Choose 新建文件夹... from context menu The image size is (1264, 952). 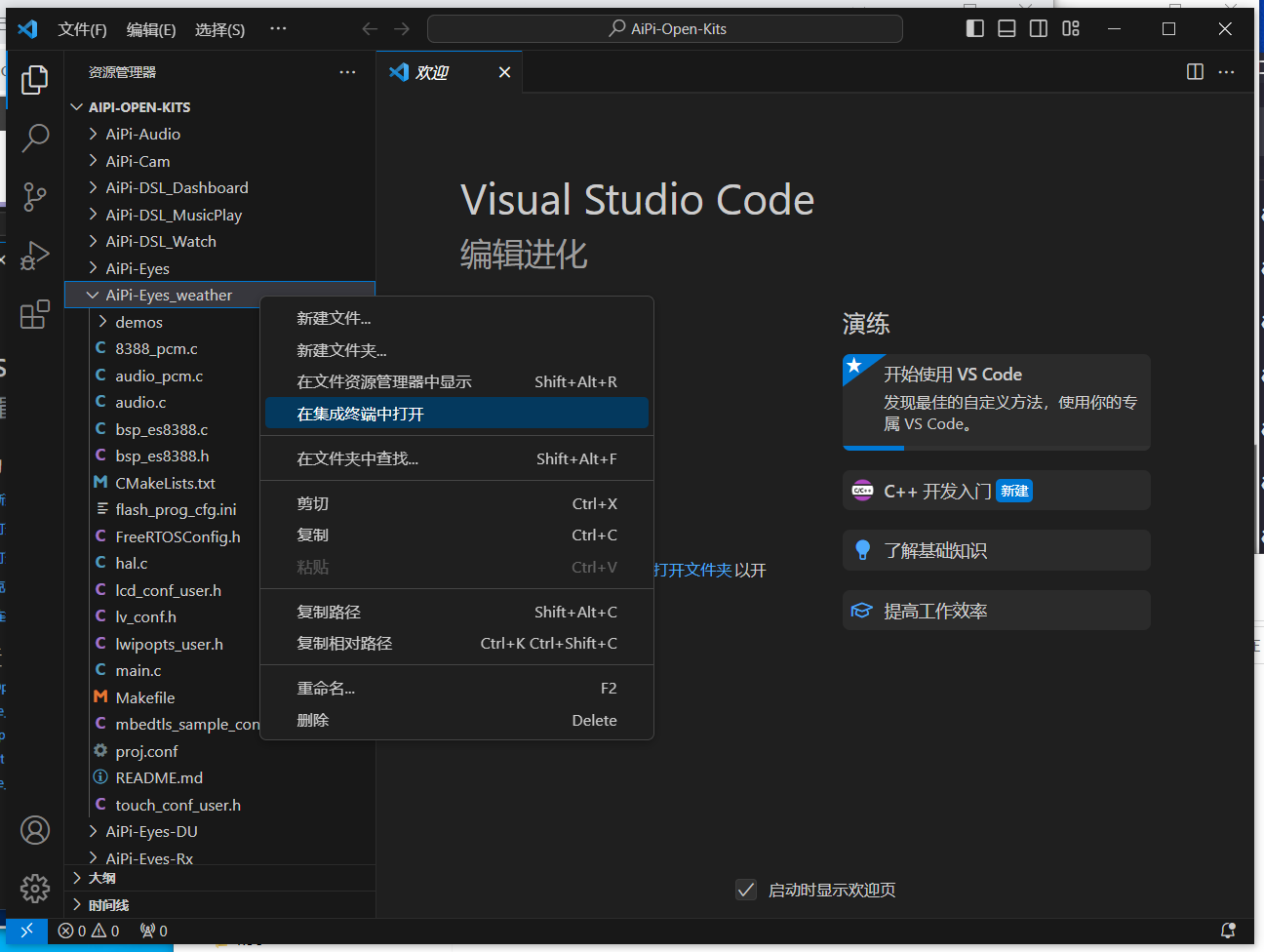(x=456, y=350)
